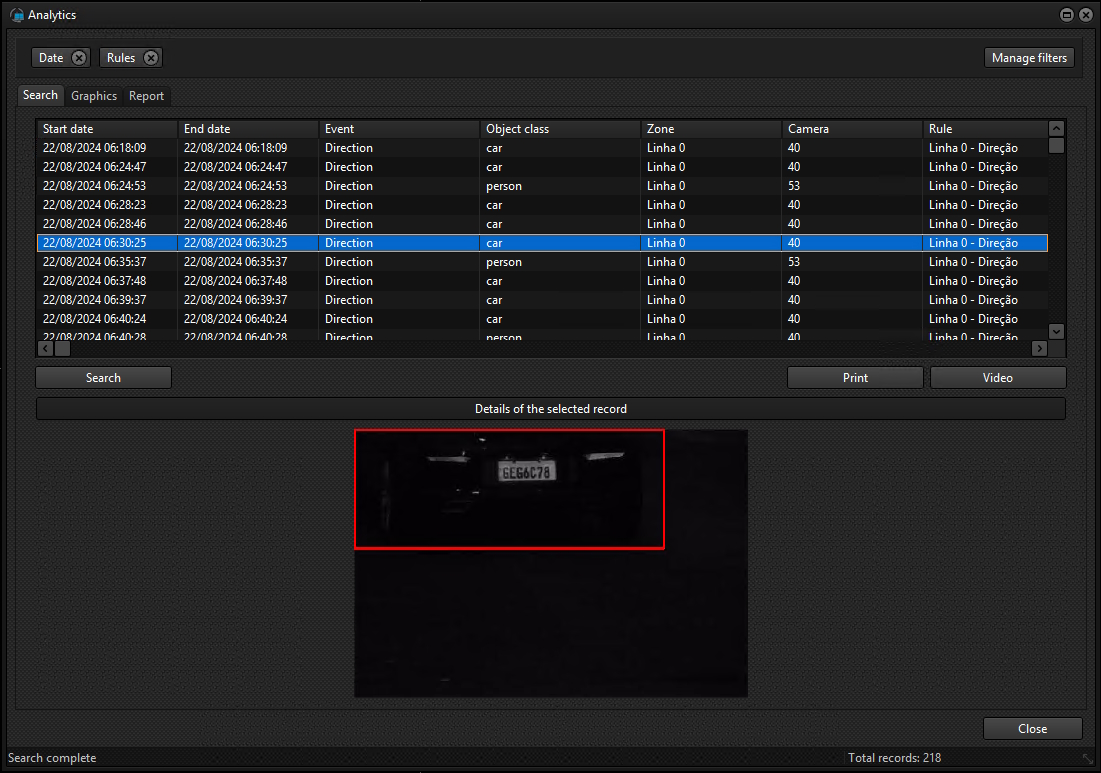Open Manage filters

(x=1029, y=58)
